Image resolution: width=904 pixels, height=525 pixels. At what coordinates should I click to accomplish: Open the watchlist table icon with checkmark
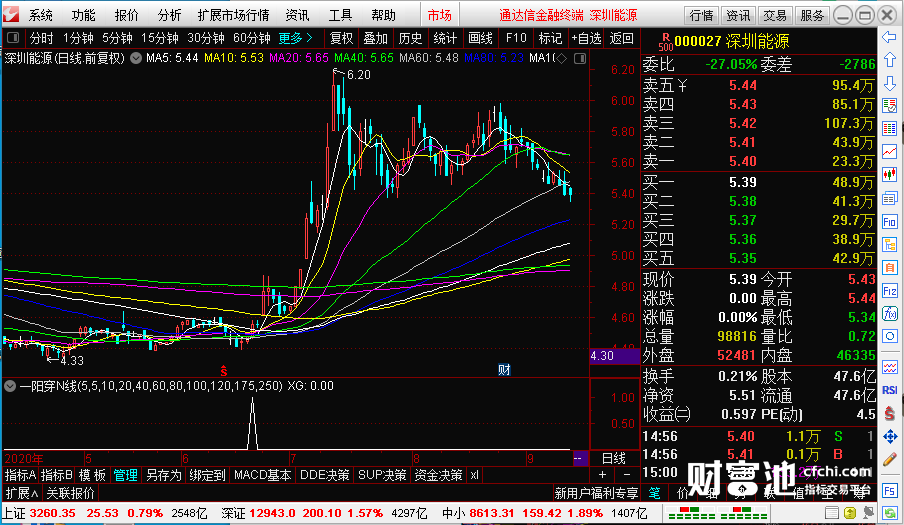point(890,106)
